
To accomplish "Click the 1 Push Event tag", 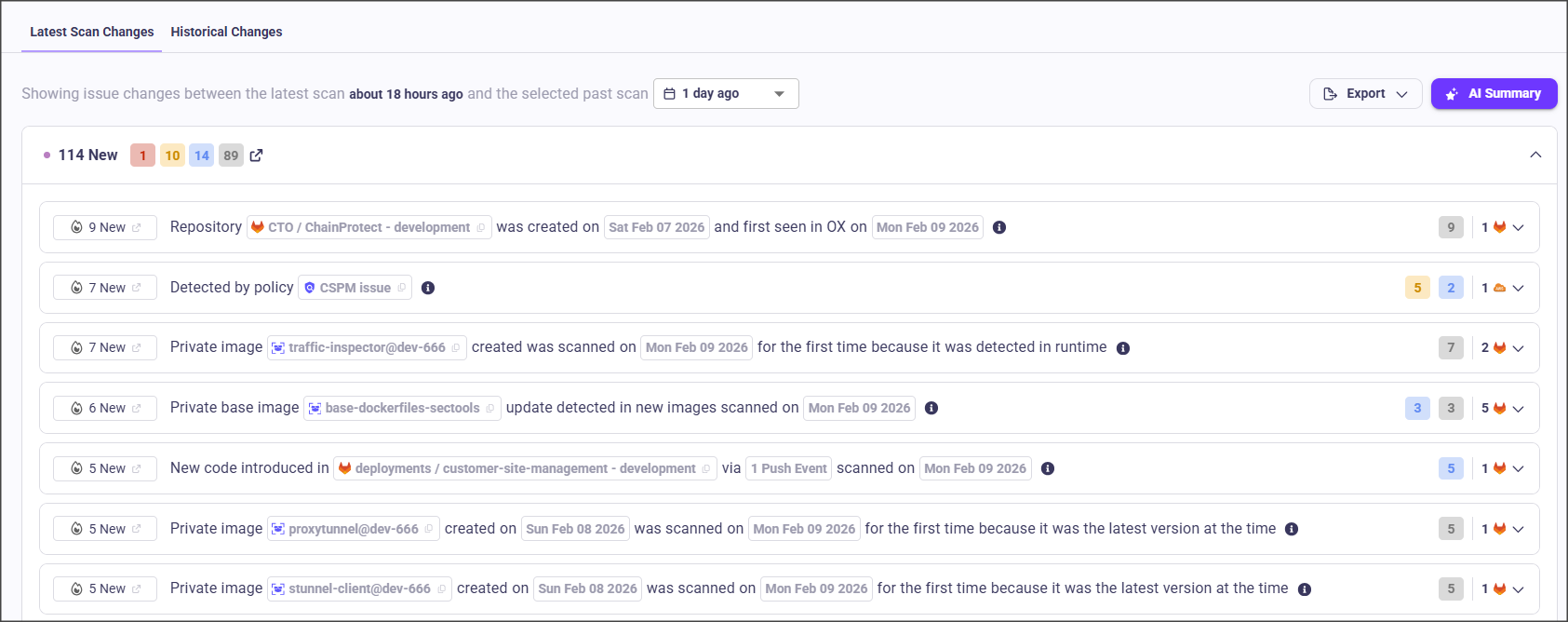I will coord(788,468).
